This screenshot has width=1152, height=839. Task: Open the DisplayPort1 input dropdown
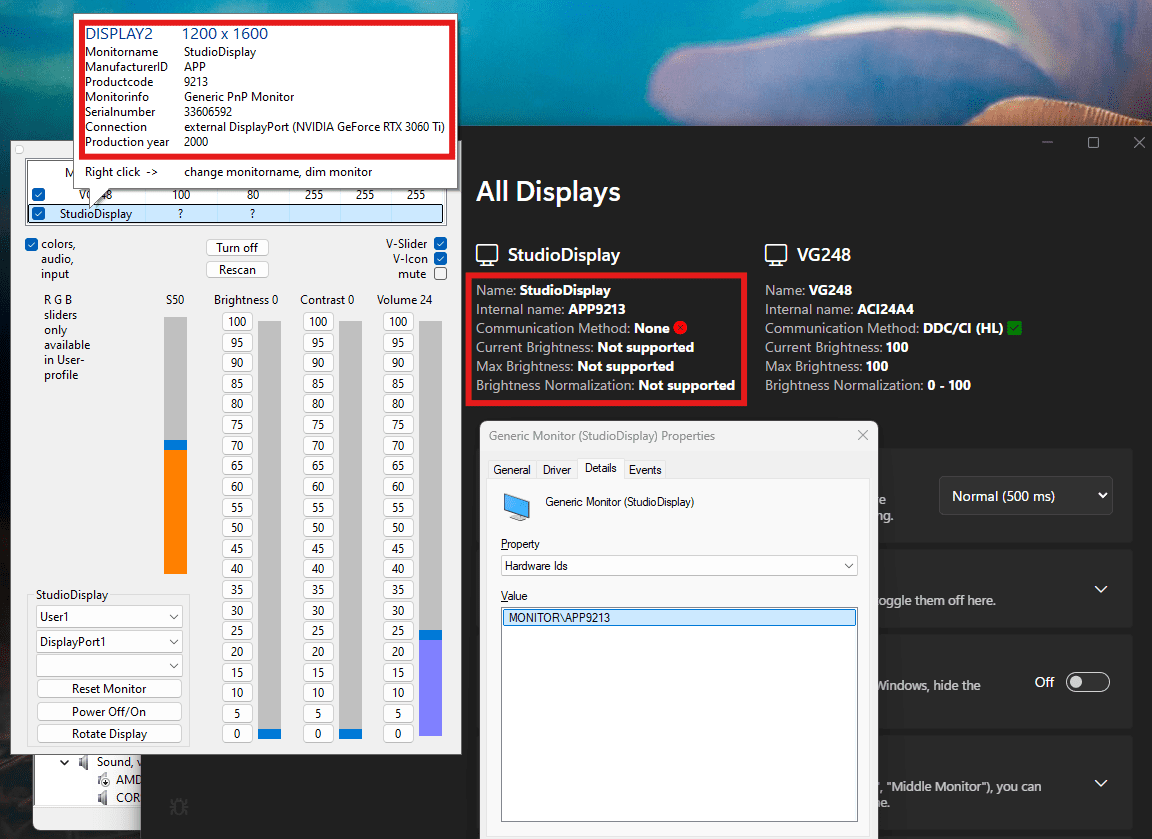coord(109,642)
